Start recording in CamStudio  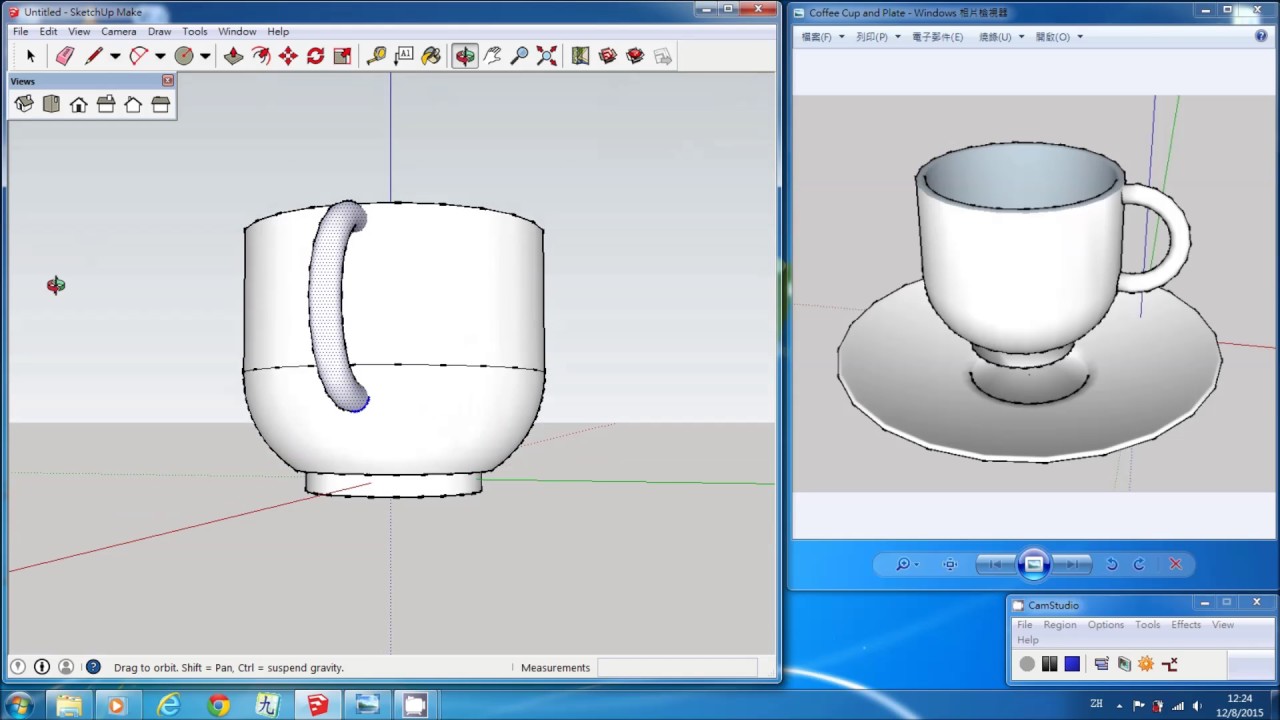(x=1027, y=664)
